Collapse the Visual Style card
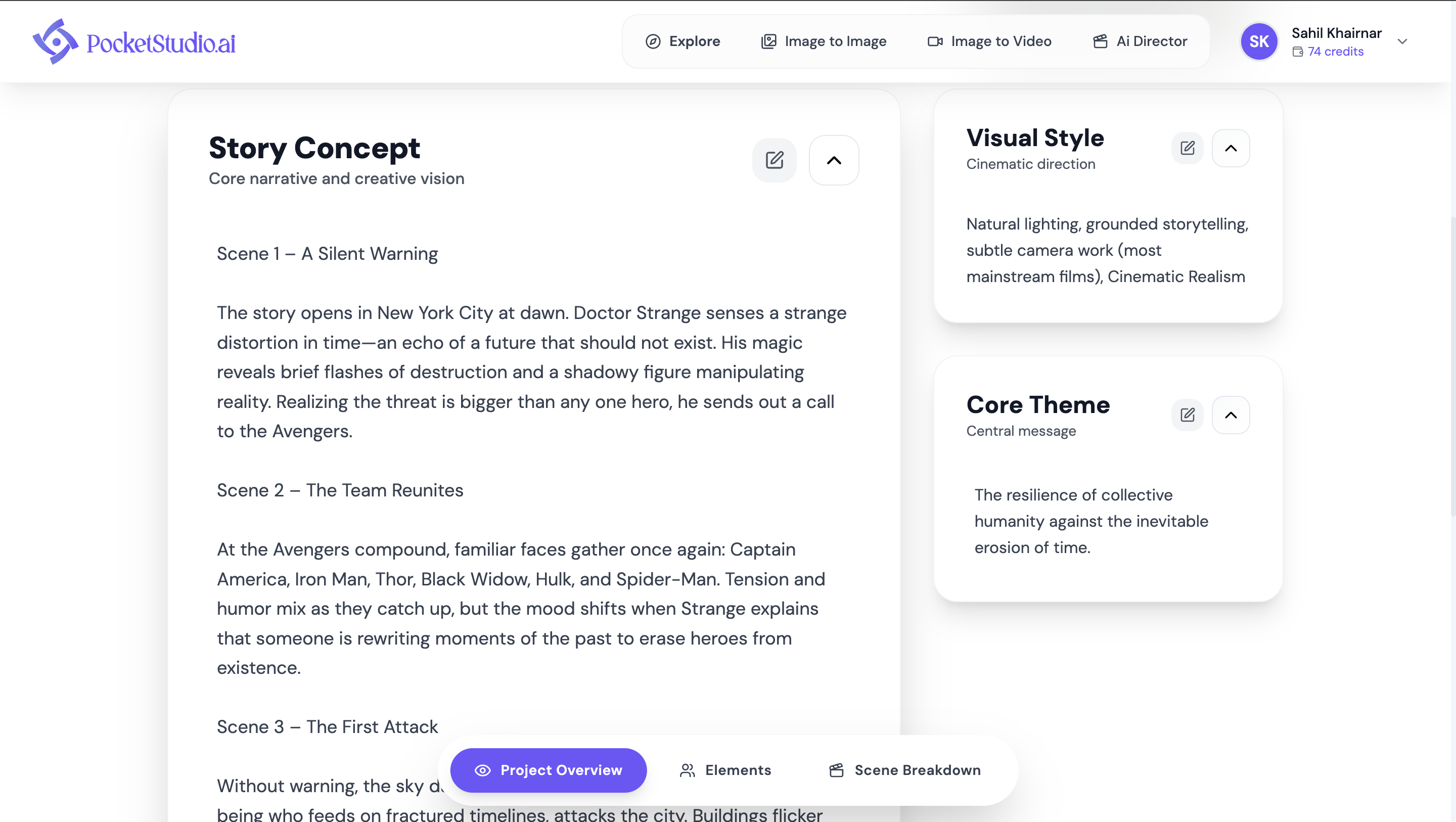Image resolution: width=1456 pixels, height=822 pixels. pyautogui.click(x=1231, y=148)
